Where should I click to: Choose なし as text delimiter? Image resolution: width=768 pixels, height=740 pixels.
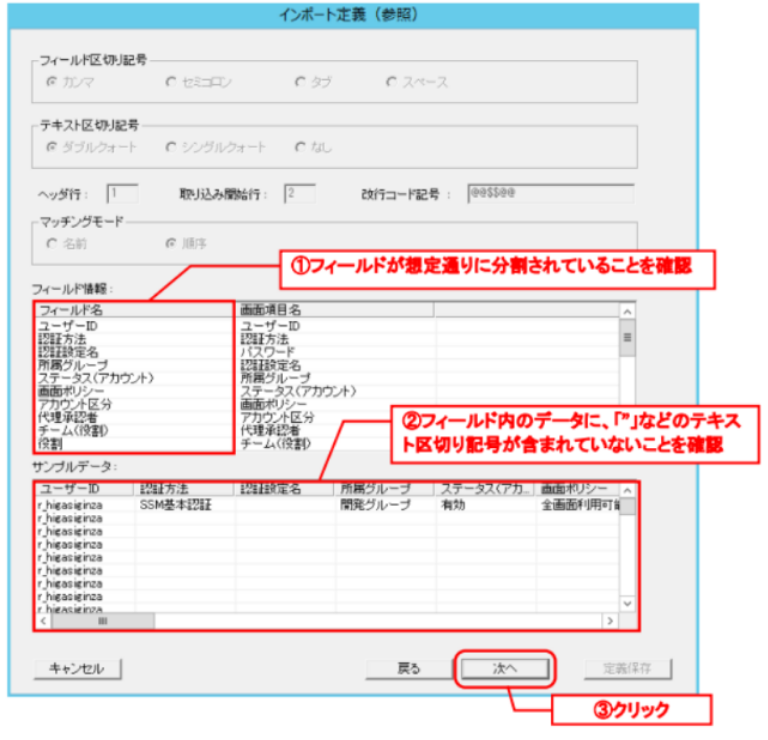coord(300,147)
